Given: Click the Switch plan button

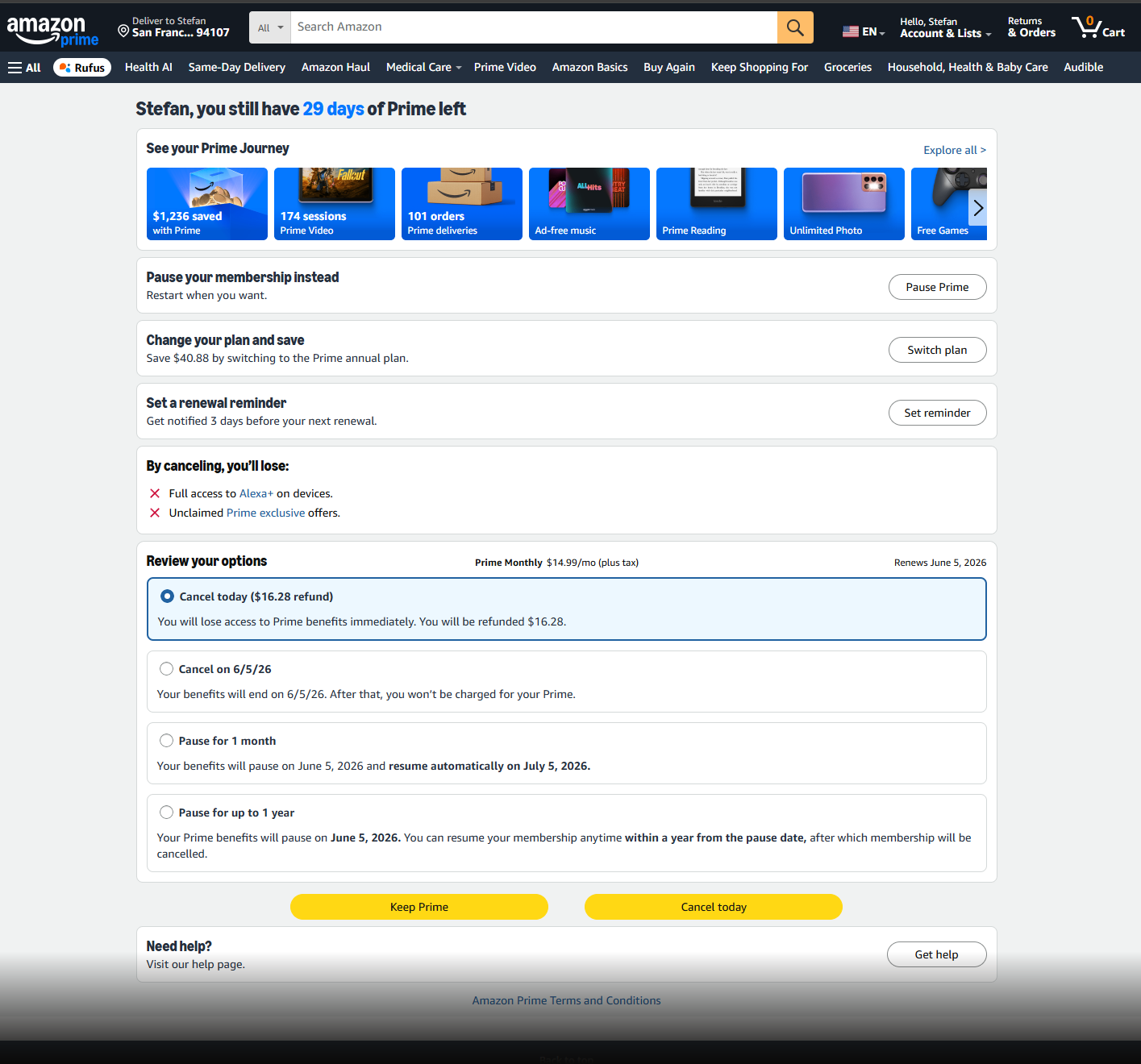Looking at the screenshot, I should (x=937, y=350).
